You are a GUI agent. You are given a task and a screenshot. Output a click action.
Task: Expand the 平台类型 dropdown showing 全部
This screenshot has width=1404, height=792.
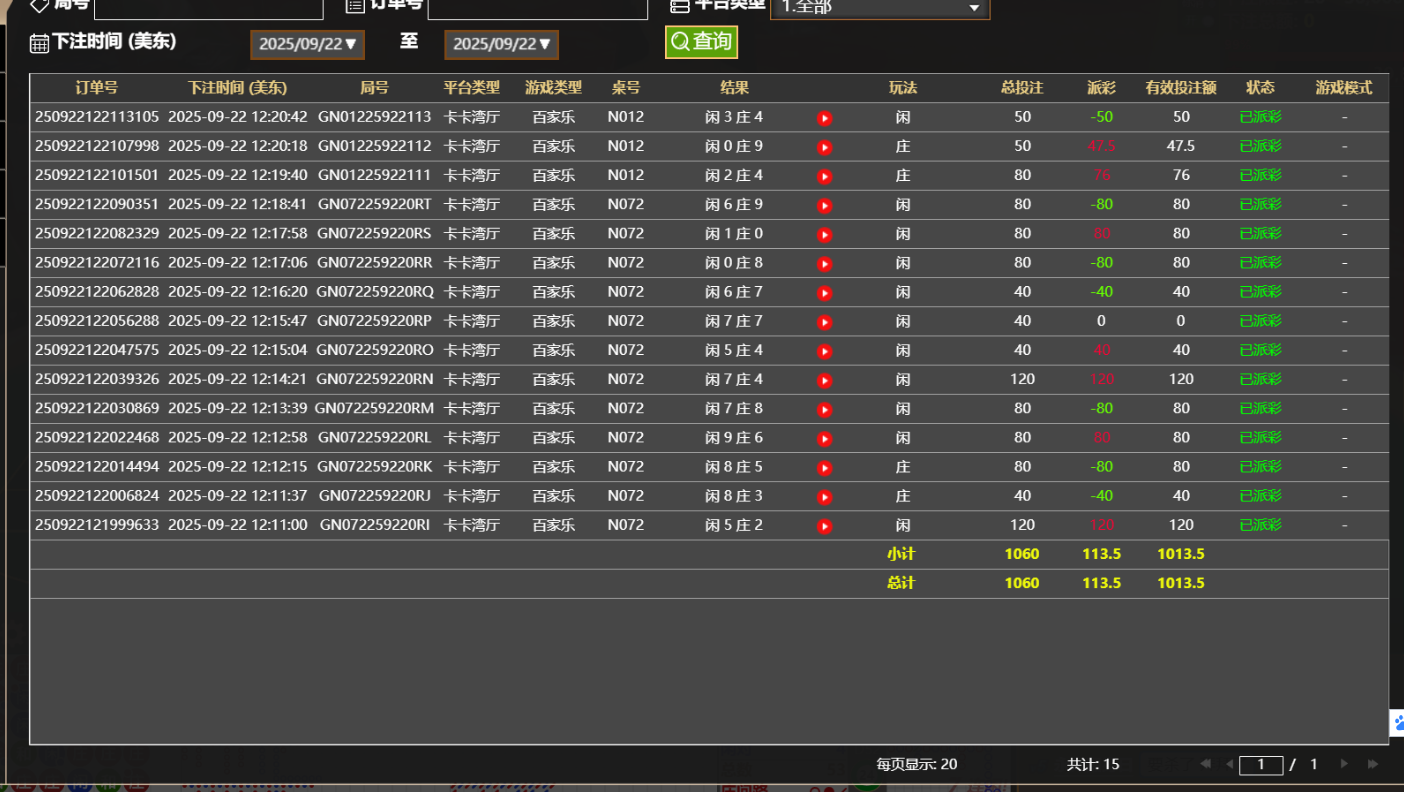[879, 8]
